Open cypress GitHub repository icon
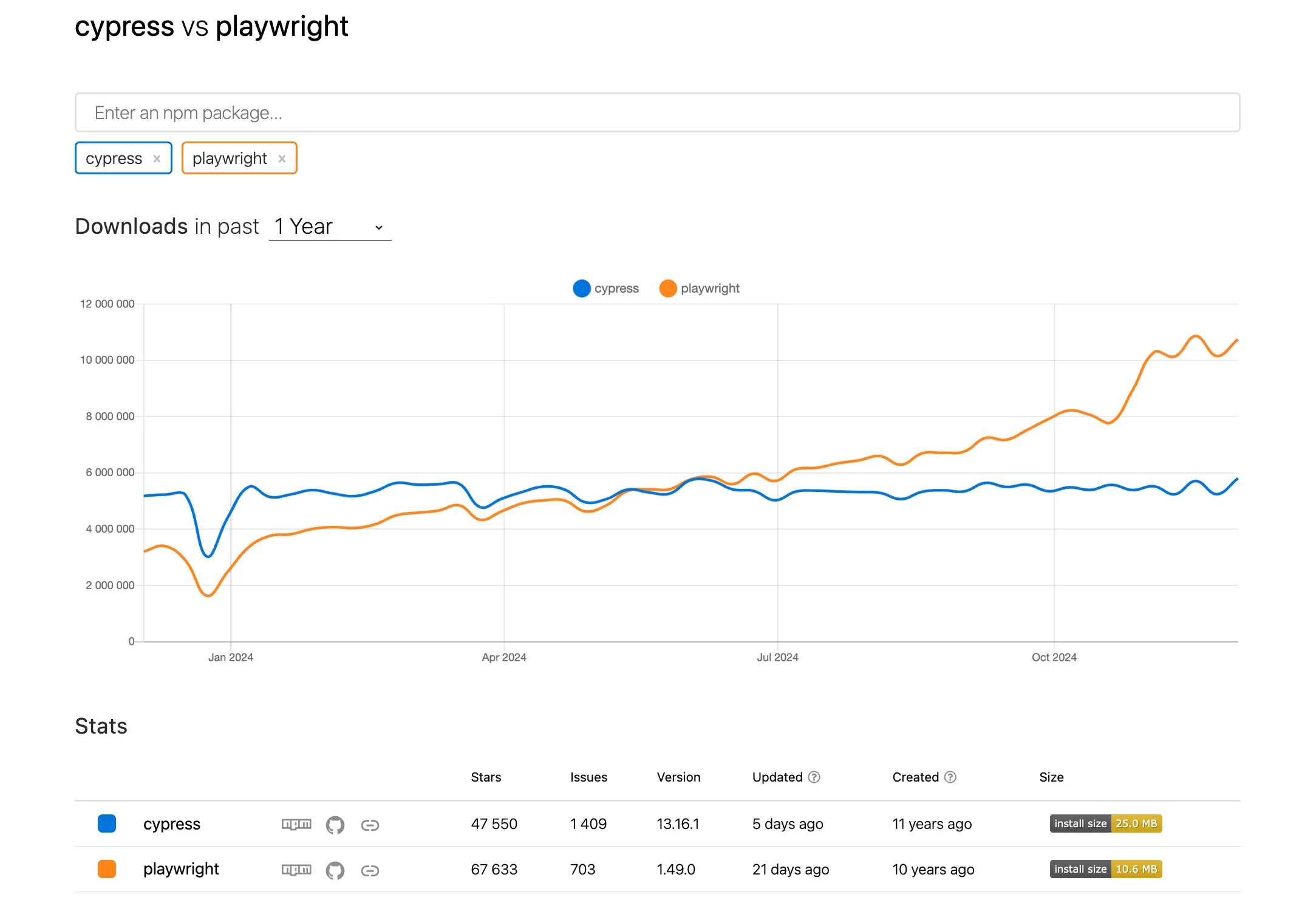 click(x=335, y=825)
